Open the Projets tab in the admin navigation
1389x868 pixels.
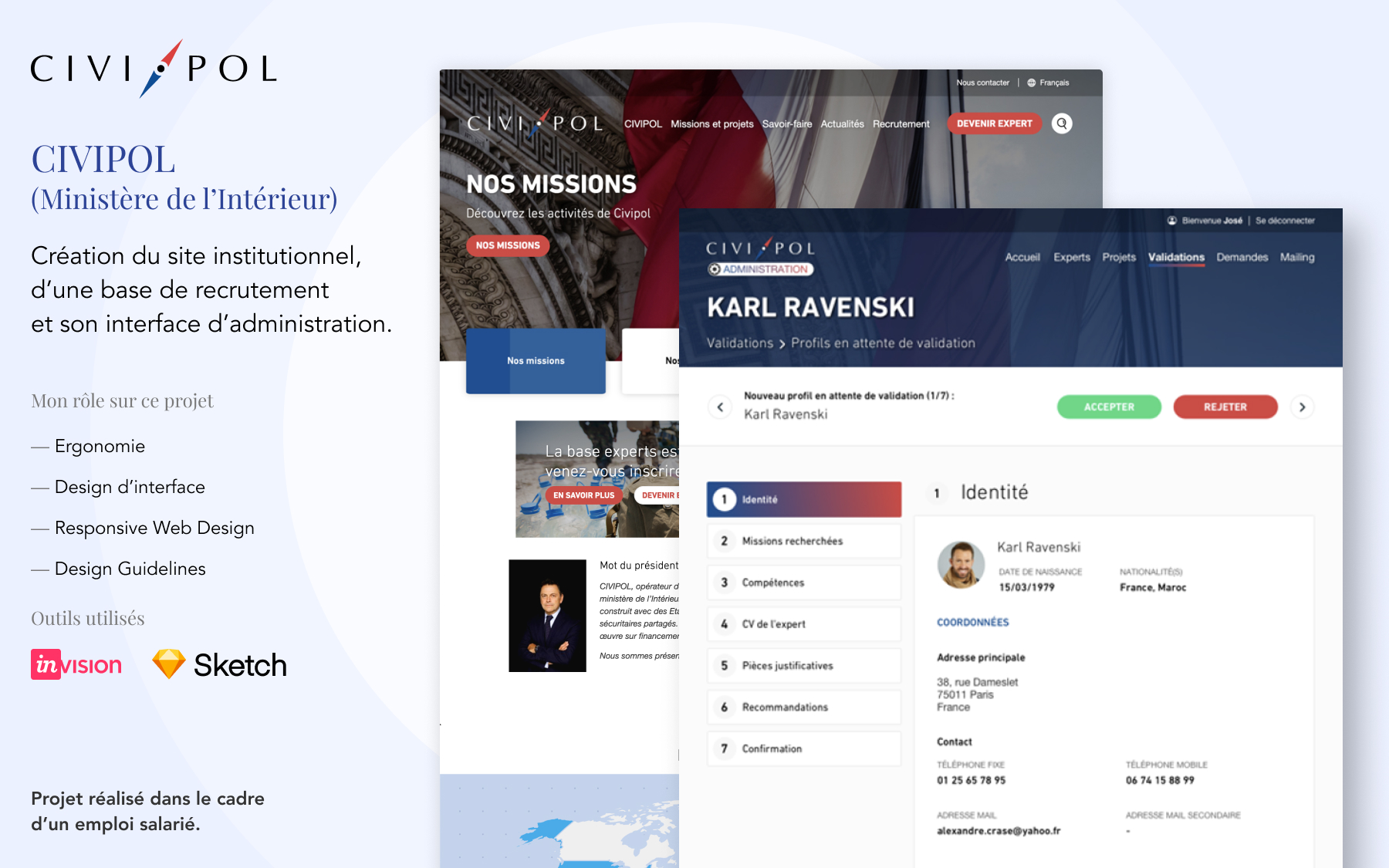[x=1119, y=257]
